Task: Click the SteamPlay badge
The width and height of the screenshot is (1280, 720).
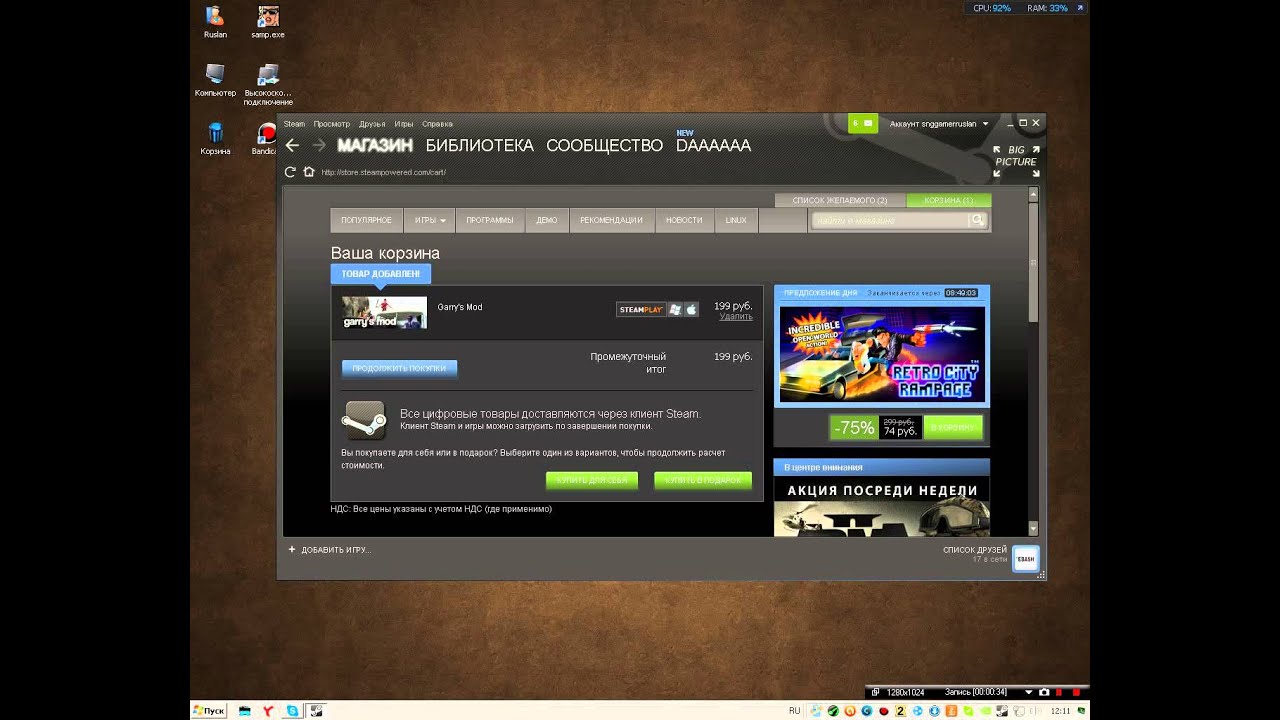Action: tap(641, 310)
